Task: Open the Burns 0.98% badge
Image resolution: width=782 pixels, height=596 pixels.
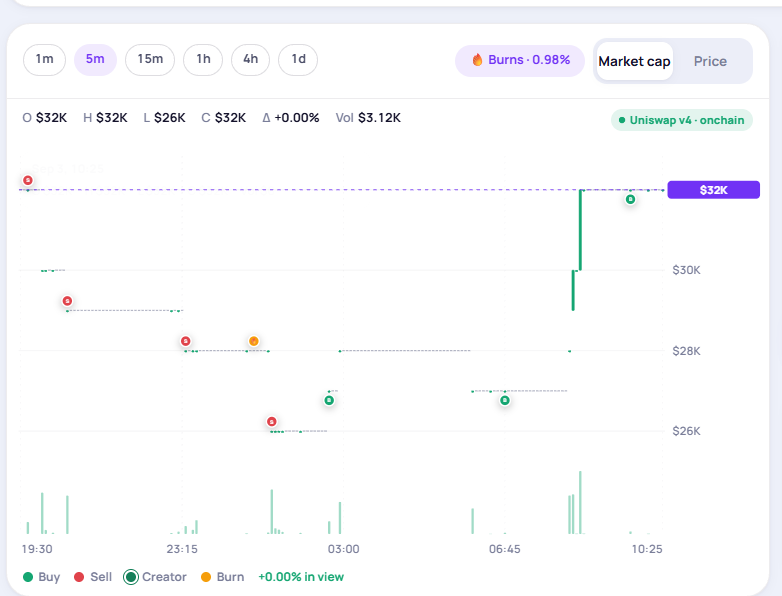Action: pyautogui.click(x=520, y=60)
